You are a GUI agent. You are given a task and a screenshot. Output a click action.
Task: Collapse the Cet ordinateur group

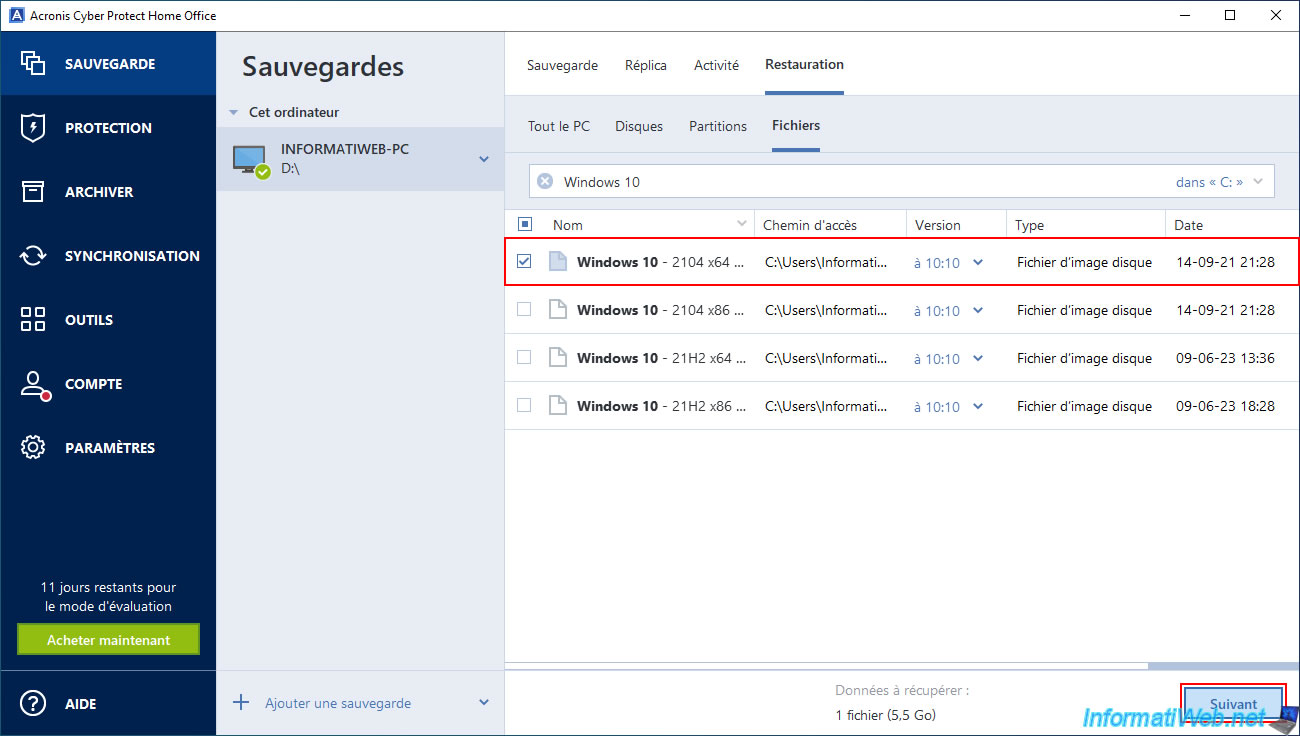(234, 113)
